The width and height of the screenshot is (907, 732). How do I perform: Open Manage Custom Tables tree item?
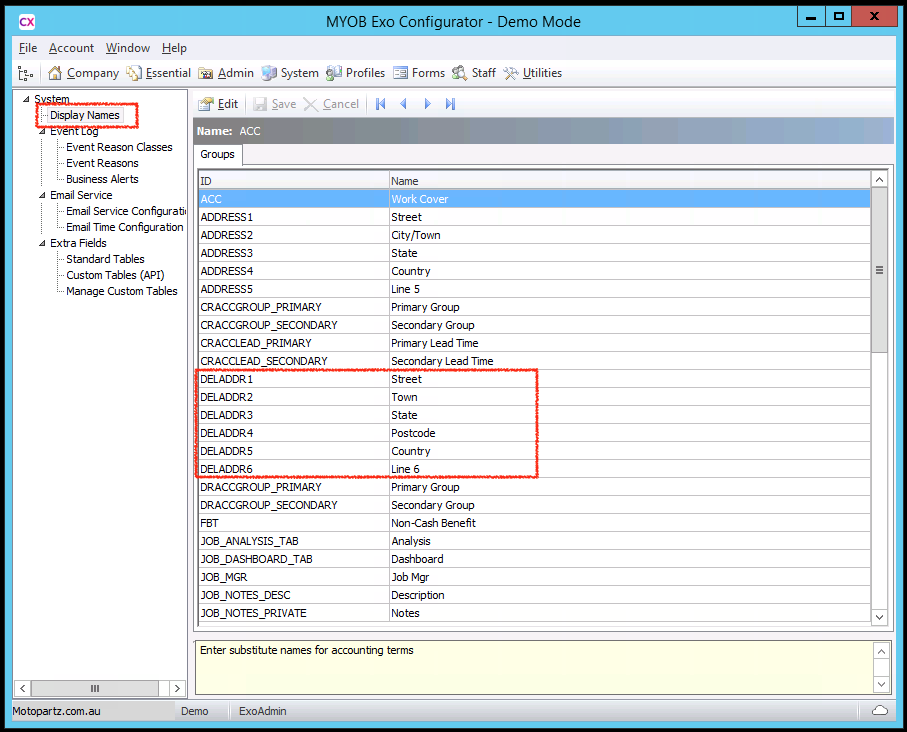[122, 291]
